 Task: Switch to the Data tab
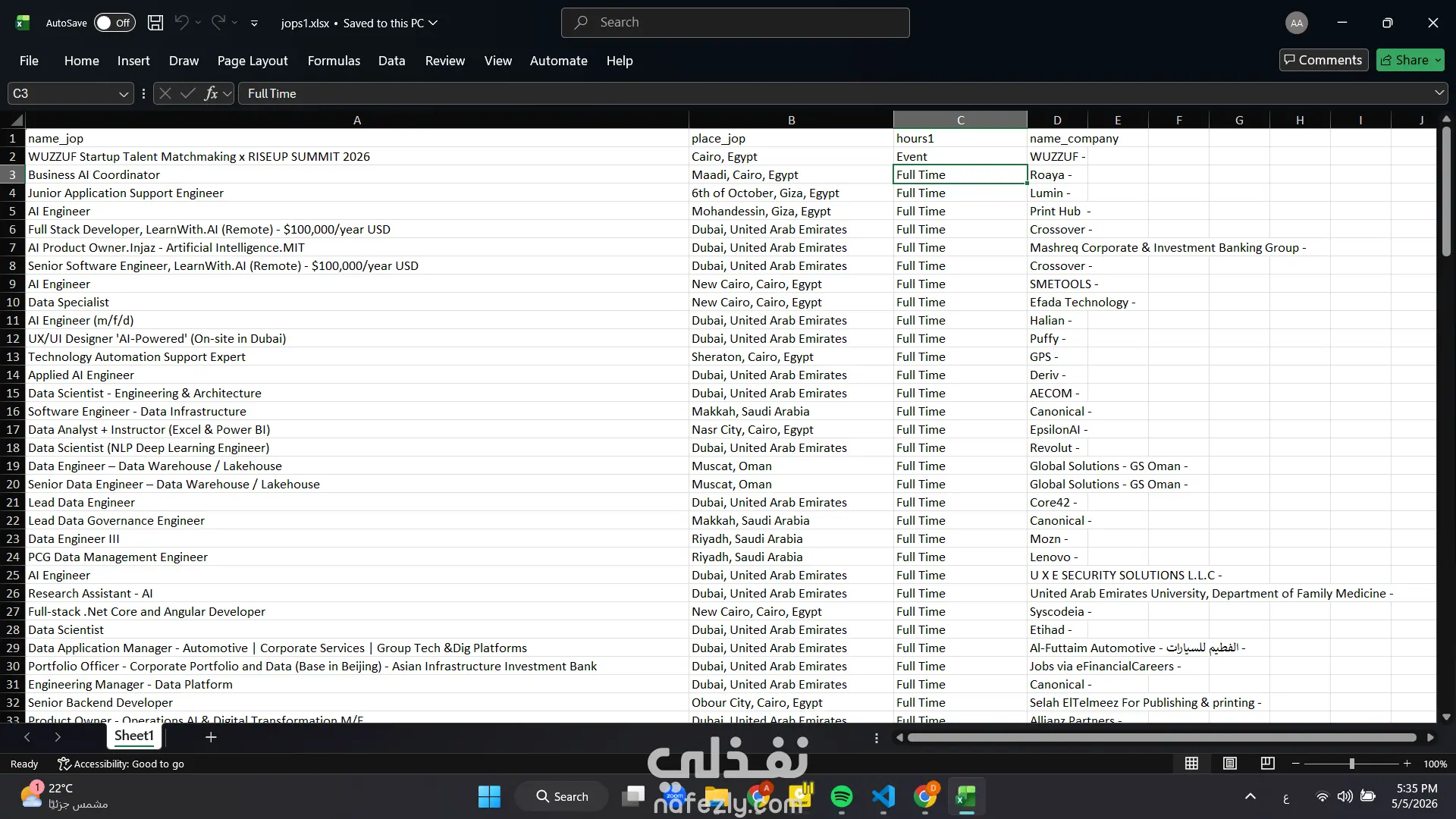click(391, 61)
